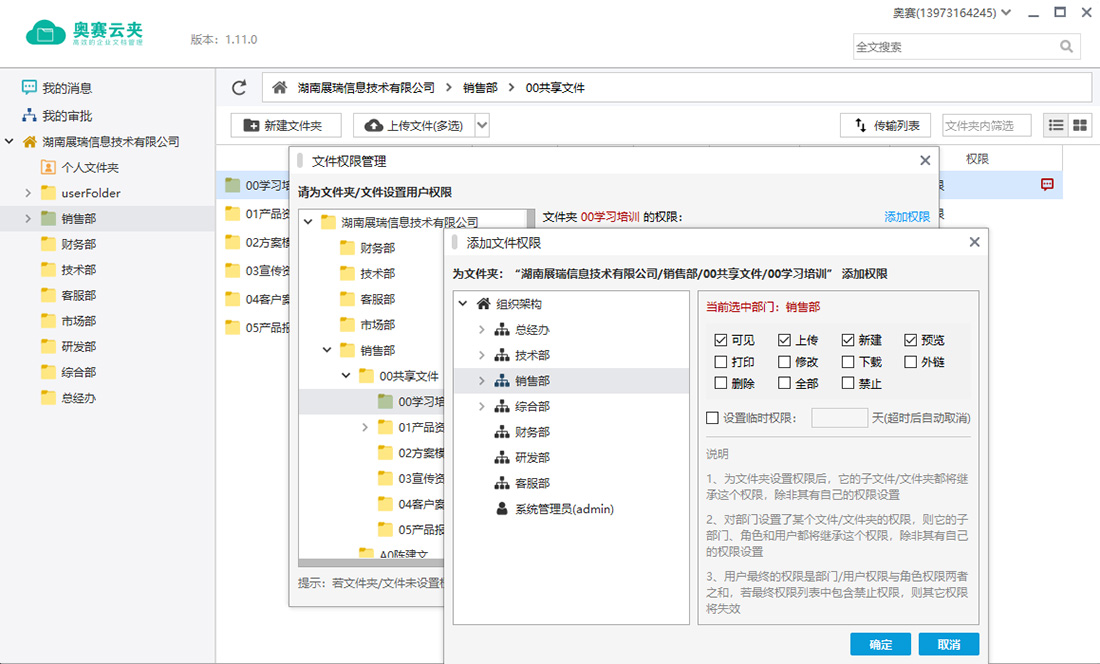Select 财务部 in the organization tree
Screen dimensions: 1100x664
[531, 433]
